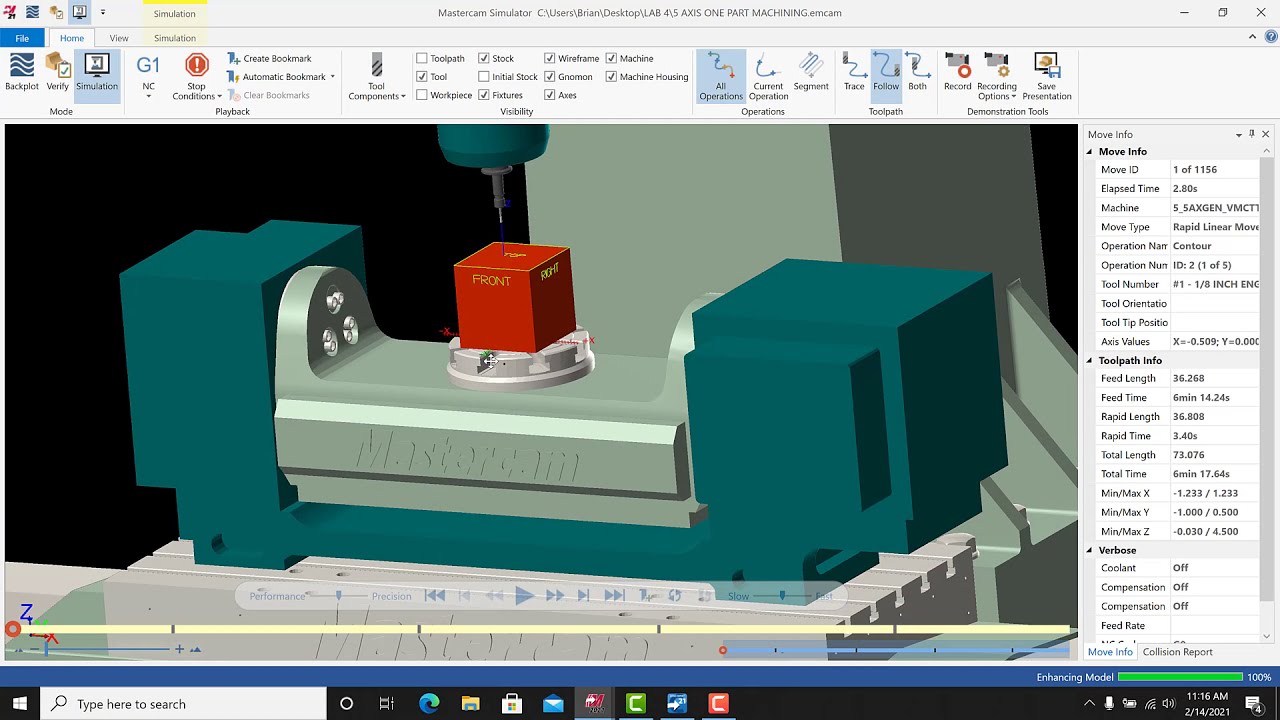This screenshot has width=1280, height=720.
Task: Click the fast forward playback button
Action: coord(555,596)
